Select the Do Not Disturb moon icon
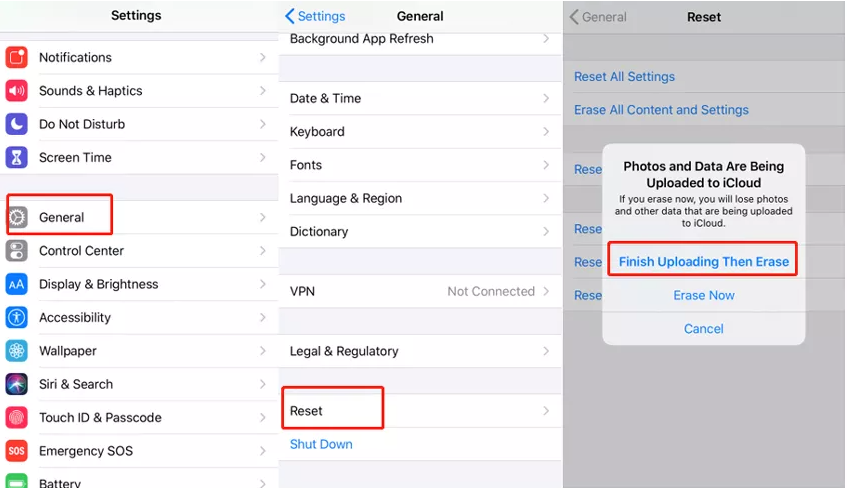 pos(16,124)
